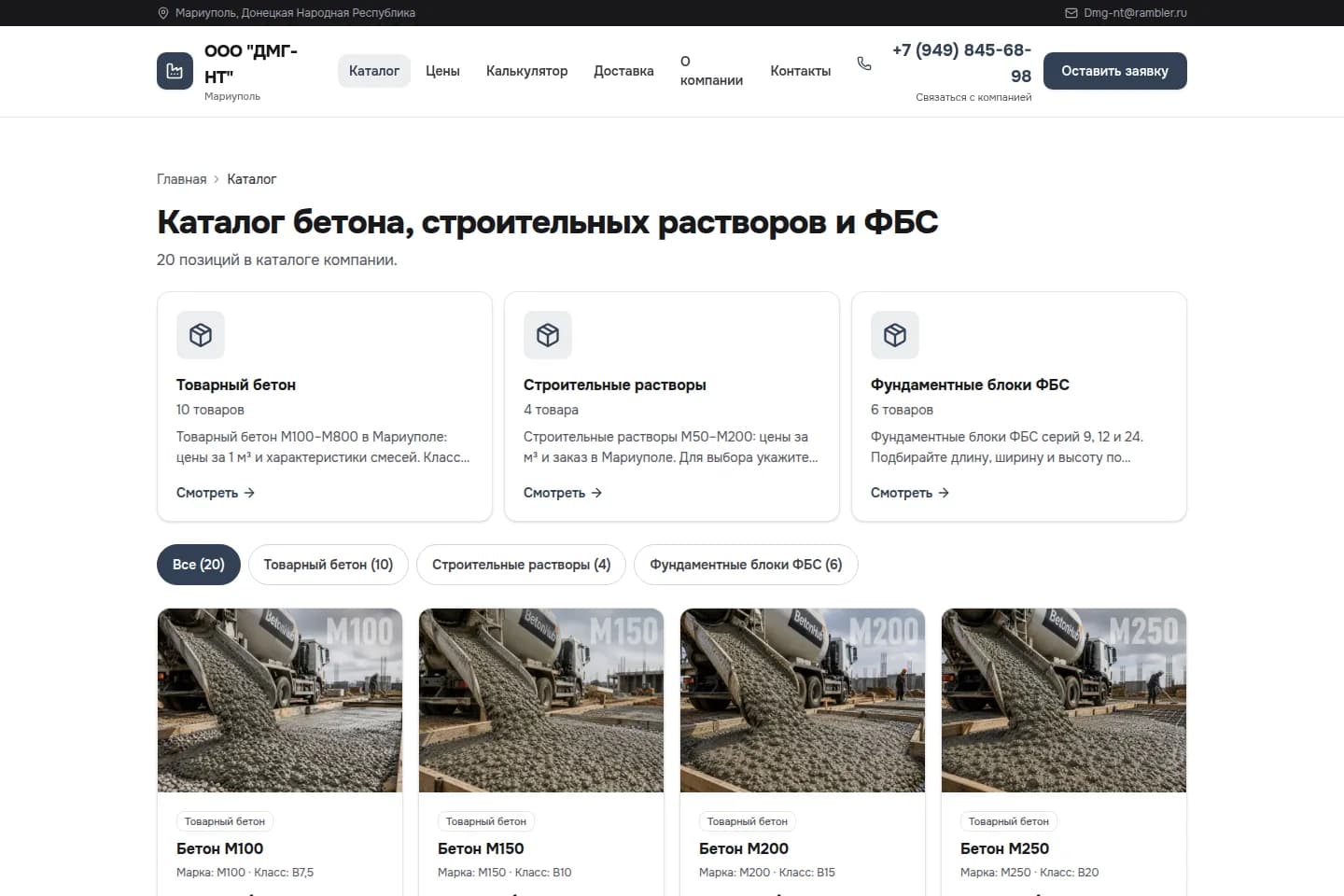Open the M200 concrete product image
The width and height of the screenshot is (1344, 896).
pyautogui.click(x=803, y=700)
